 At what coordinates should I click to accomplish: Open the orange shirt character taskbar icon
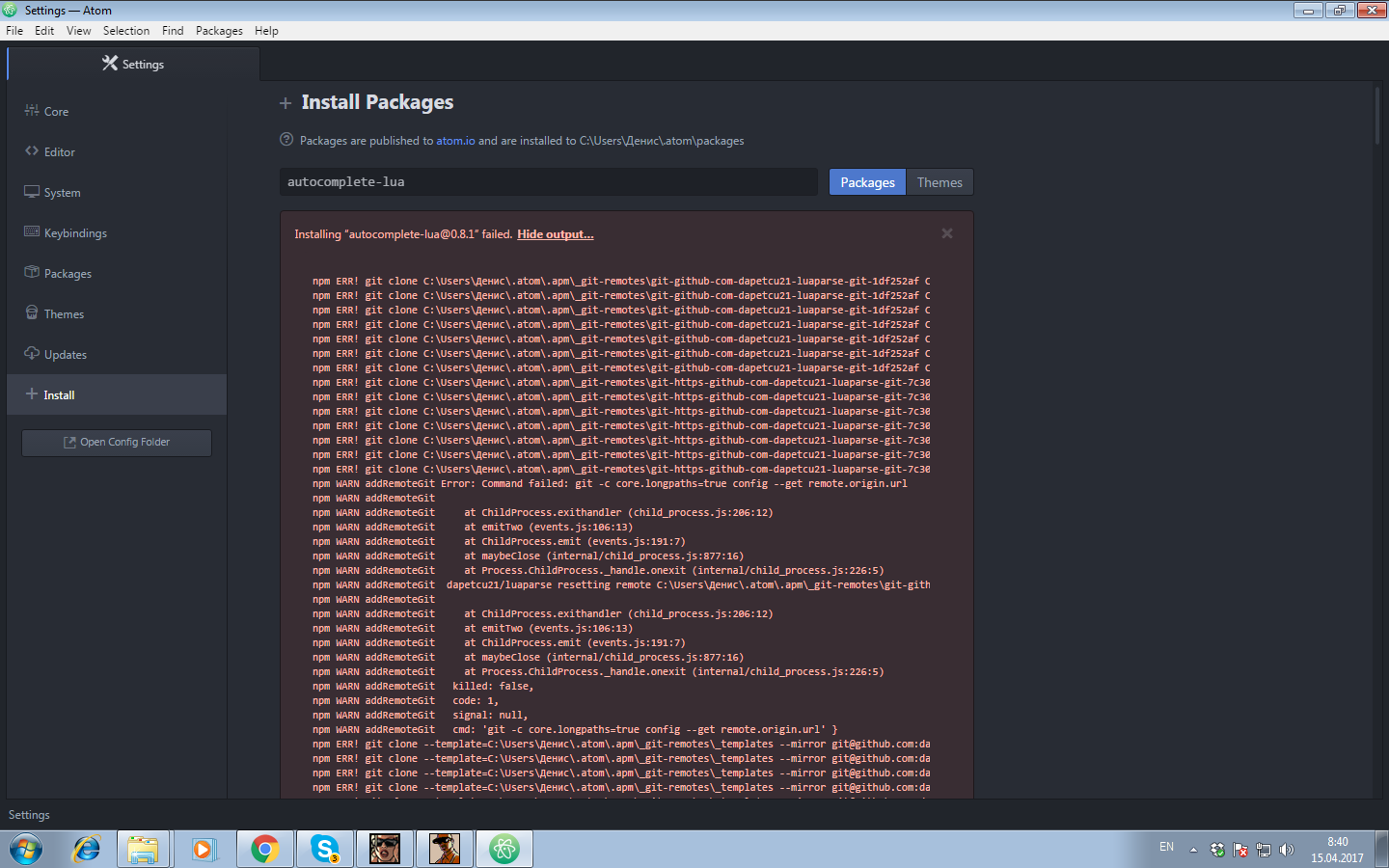445,850
